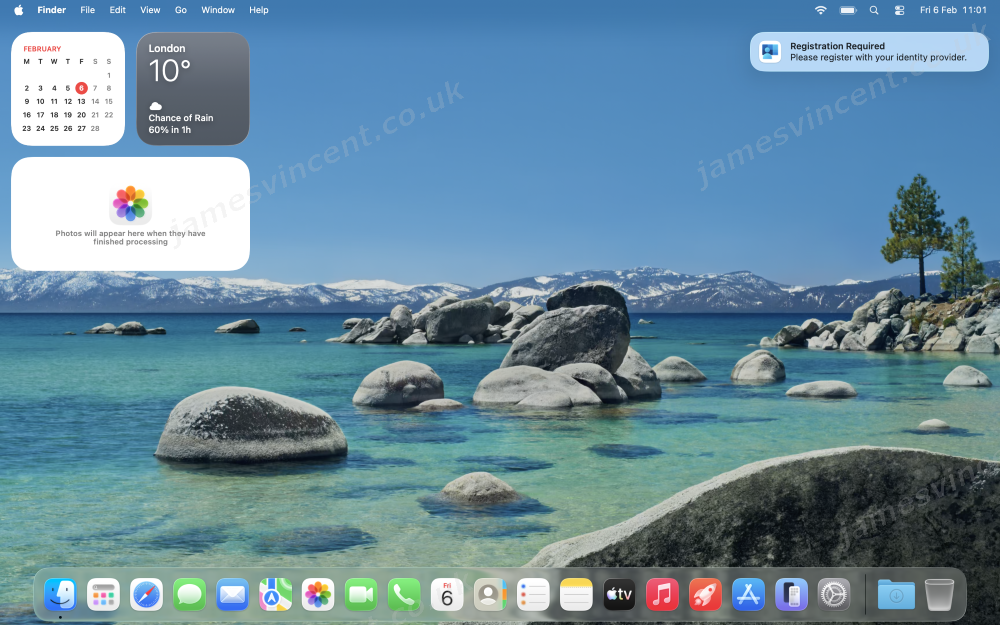Viewport: 1000px width, 625px height.
Task: Launch FaceTime from the Dock
Action: [x=361, y=595]
